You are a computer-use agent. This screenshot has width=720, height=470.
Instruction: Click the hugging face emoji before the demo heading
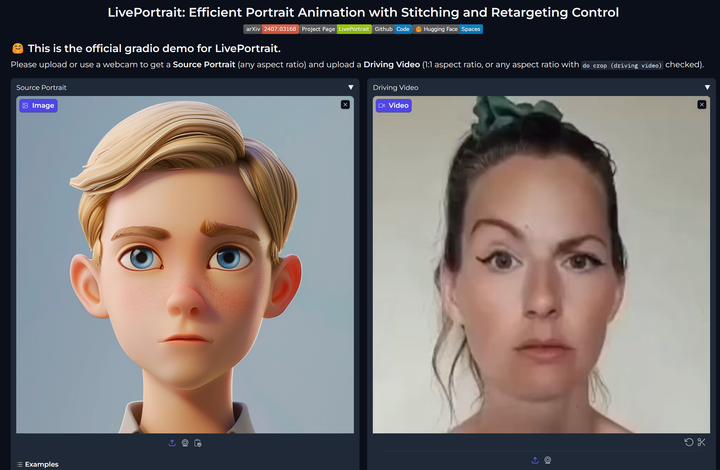pos(17,48)
